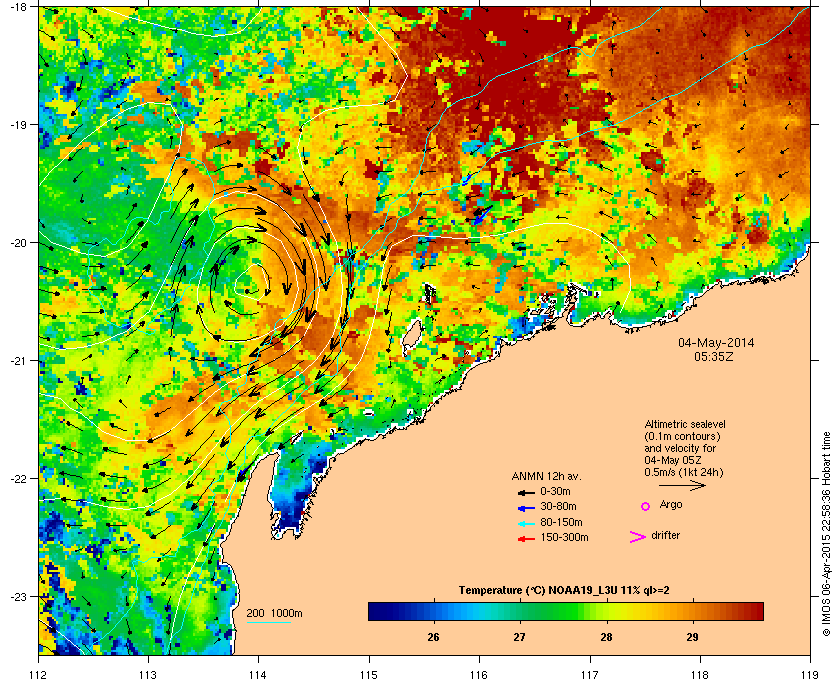This screenshot has height=680, width=840.
Task: Click the longitude axis label 112
Action: [39, 675]
